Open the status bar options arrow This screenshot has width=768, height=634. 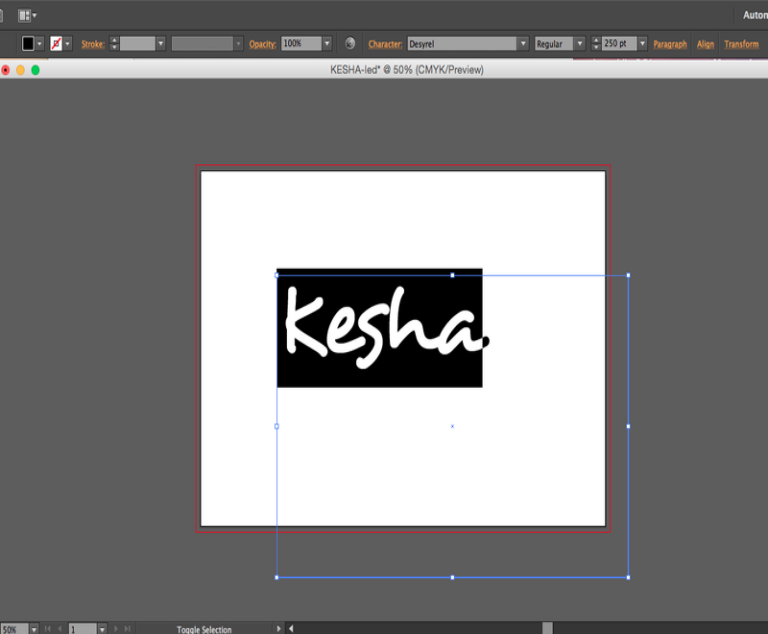click(278, 629)
